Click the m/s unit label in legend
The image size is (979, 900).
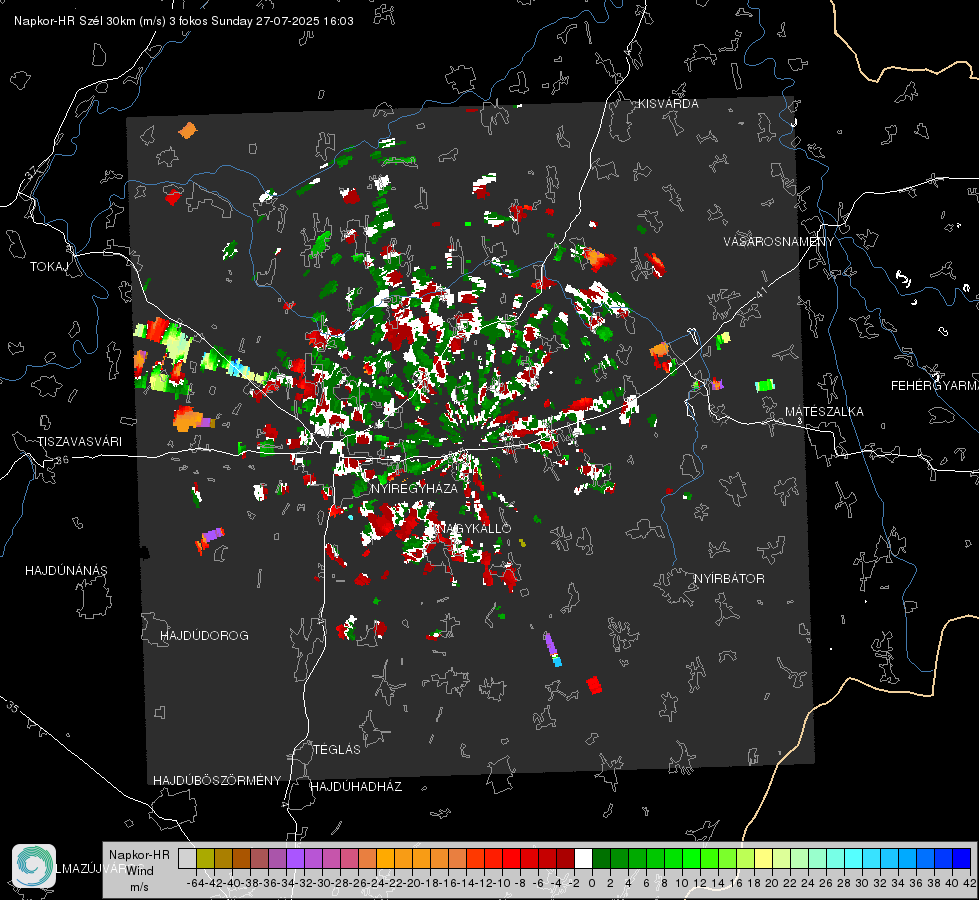coord(139,887)
